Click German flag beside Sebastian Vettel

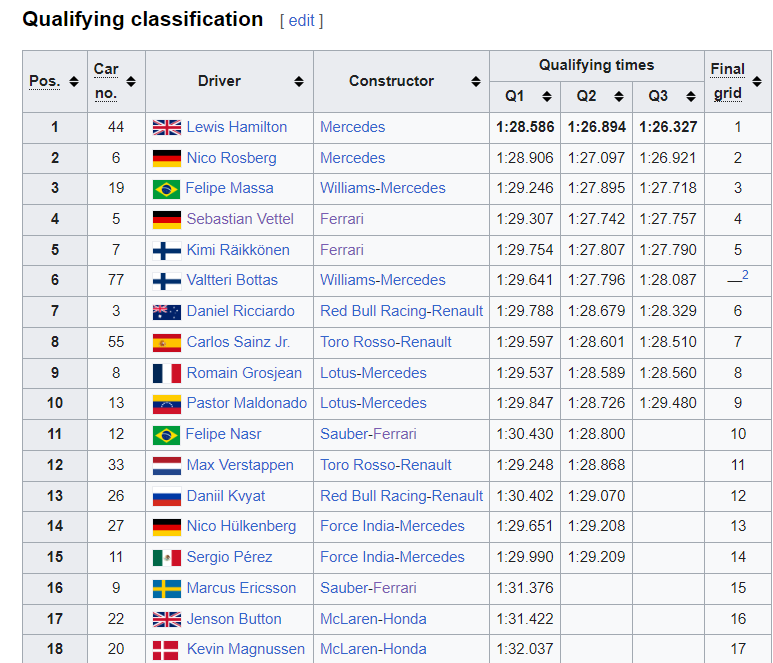click(x=167, y=220)
